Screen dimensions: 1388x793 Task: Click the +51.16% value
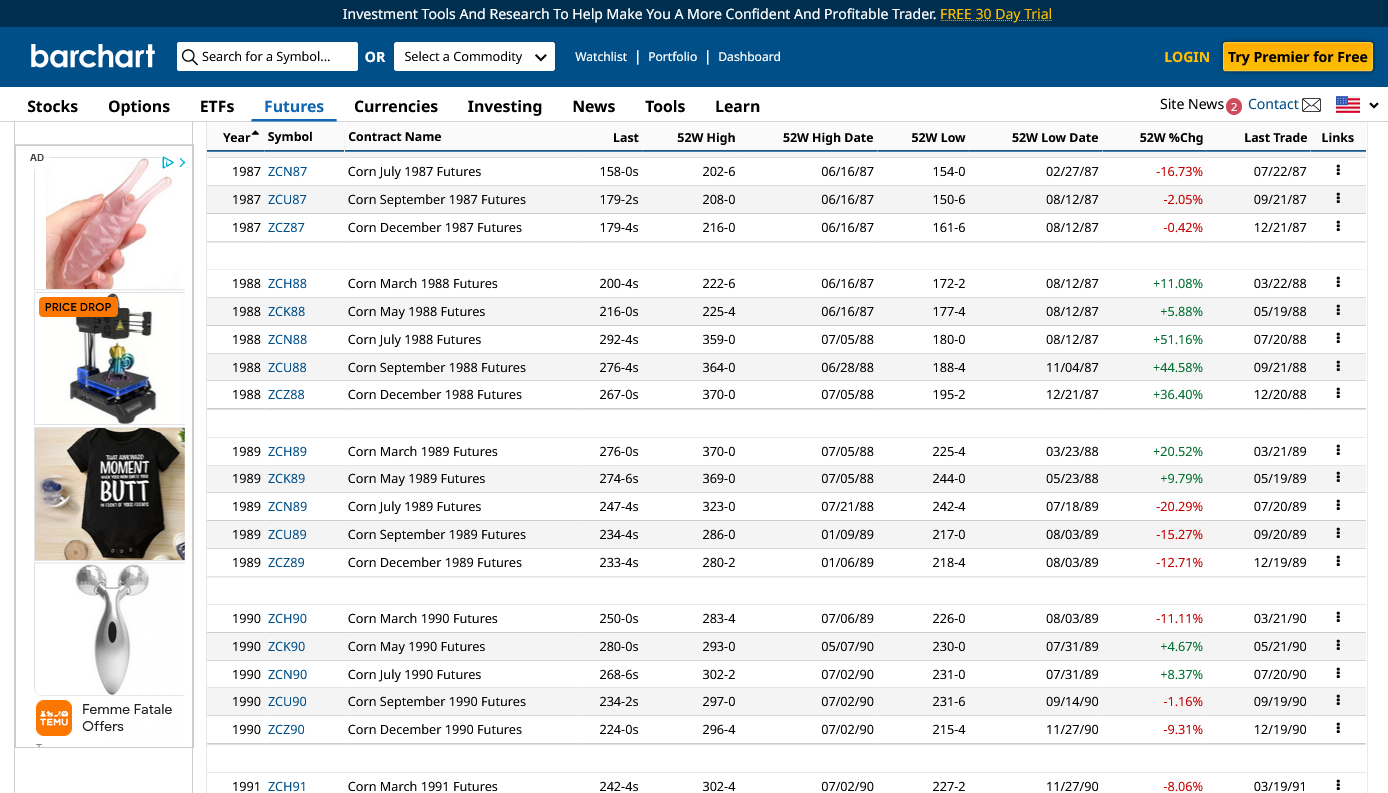1178,339
